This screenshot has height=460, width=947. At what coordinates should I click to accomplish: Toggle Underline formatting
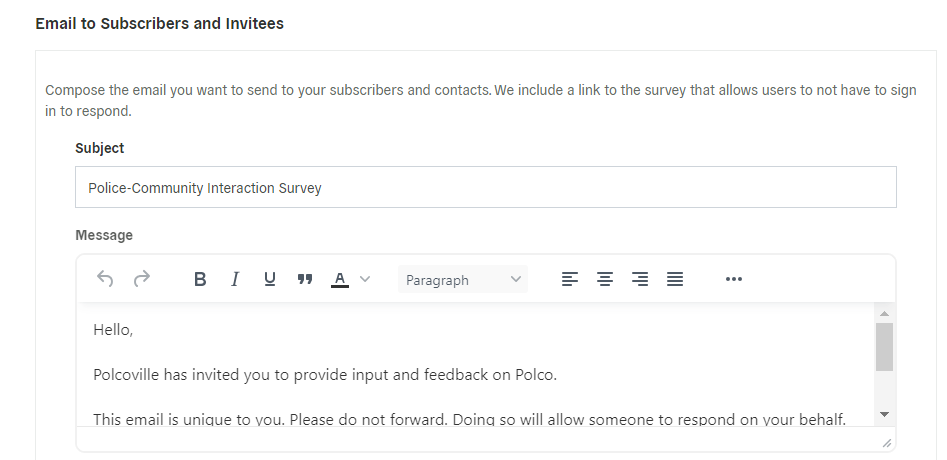(x=270, y=280)
